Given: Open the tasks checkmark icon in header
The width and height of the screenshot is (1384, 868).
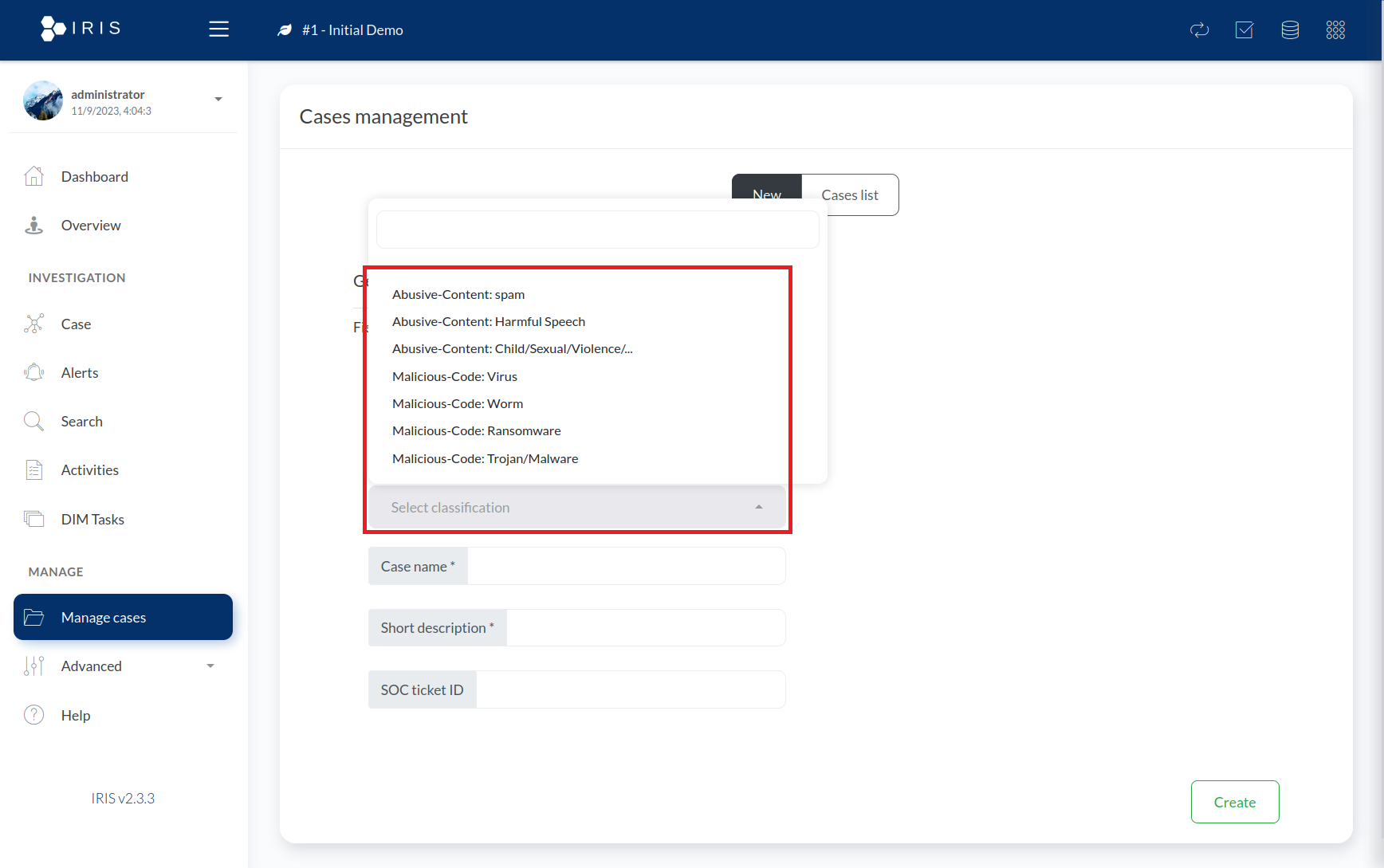Looking at the screenshot, I should (x=1244, y=30).
